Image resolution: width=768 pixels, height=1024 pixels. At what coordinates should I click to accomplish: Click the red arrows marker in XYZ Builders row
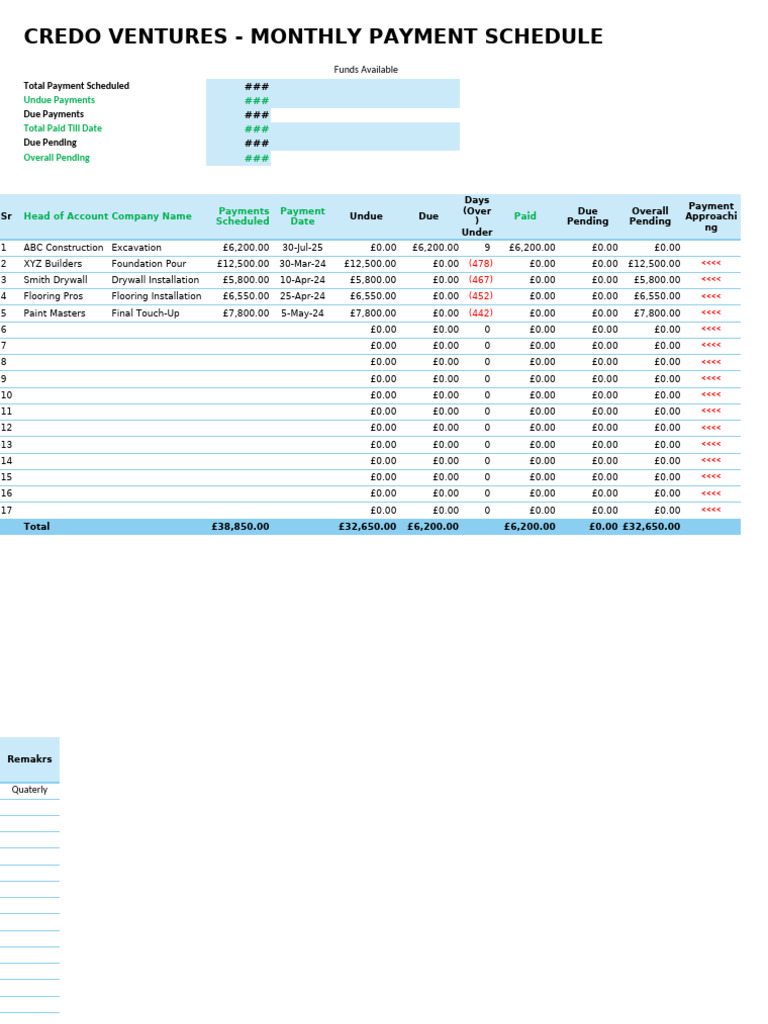click(x=711, y=263)
